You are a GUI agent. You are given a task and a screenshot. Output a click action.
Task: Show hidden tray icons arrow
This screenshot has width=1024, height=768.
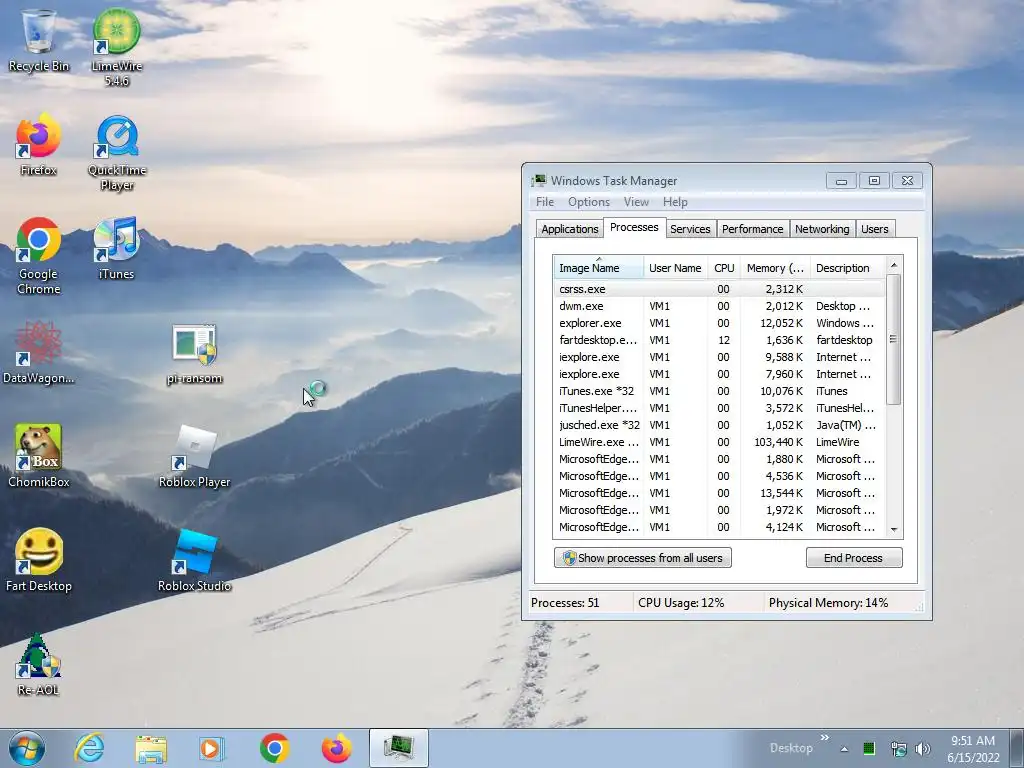pos(844,749)
